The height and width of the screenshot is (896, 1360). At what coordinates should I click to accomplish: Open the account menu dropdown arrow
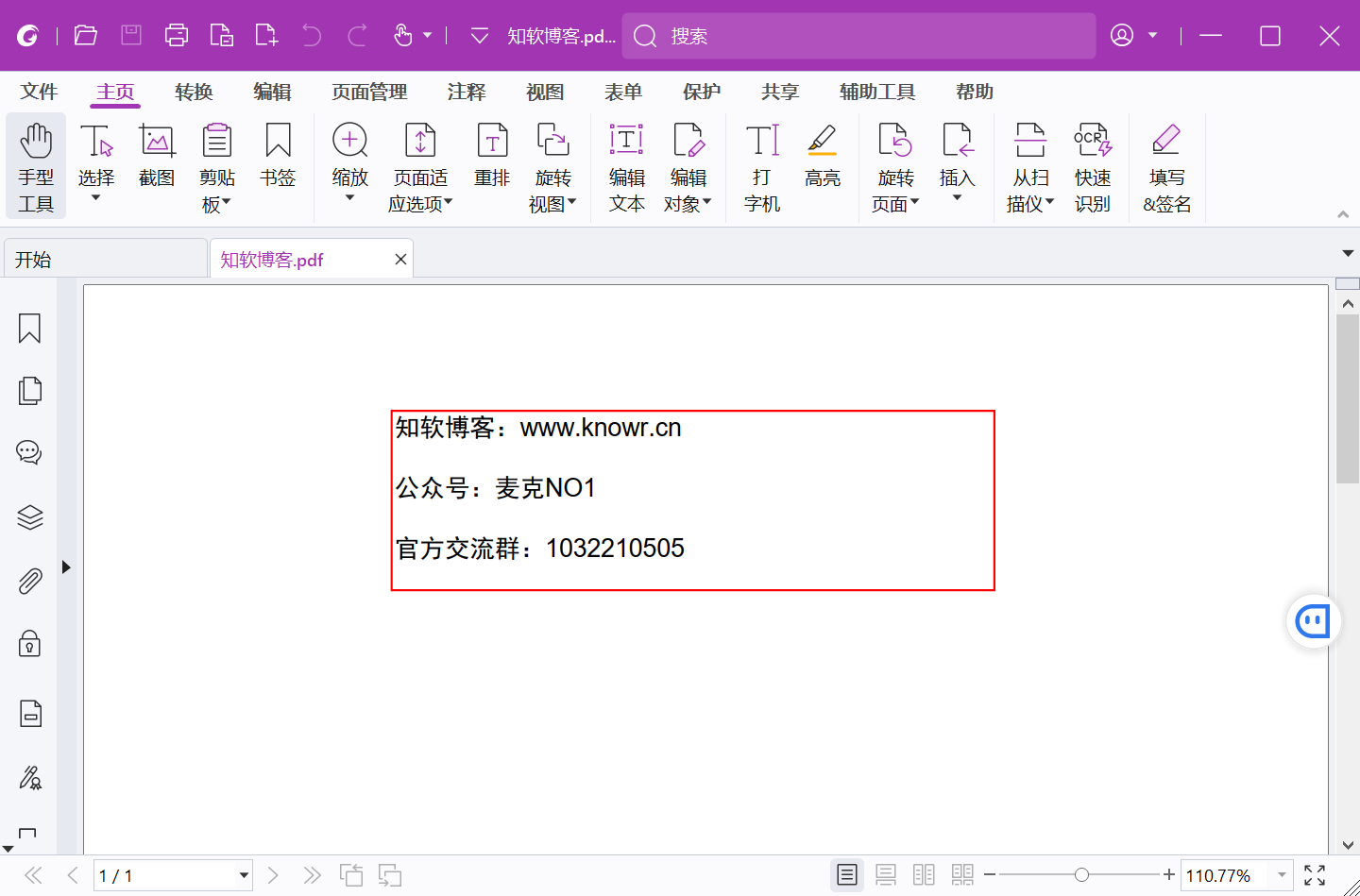point(1152,36)
